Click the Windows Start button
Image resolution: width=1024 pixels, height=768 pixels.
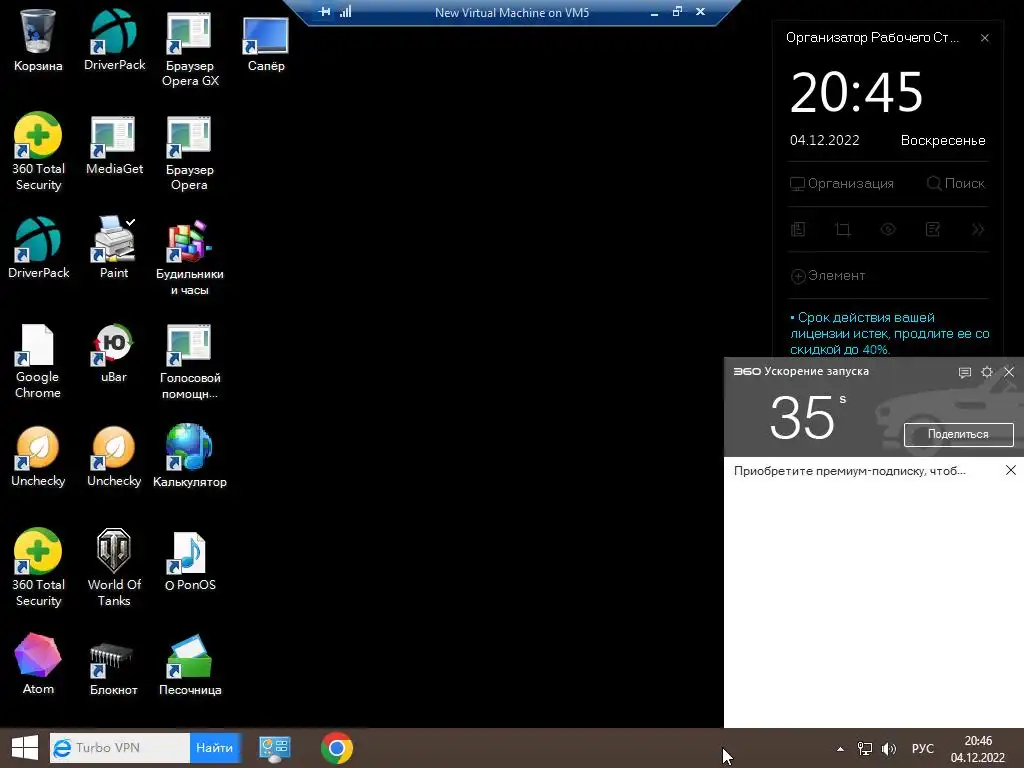(25, 748)
